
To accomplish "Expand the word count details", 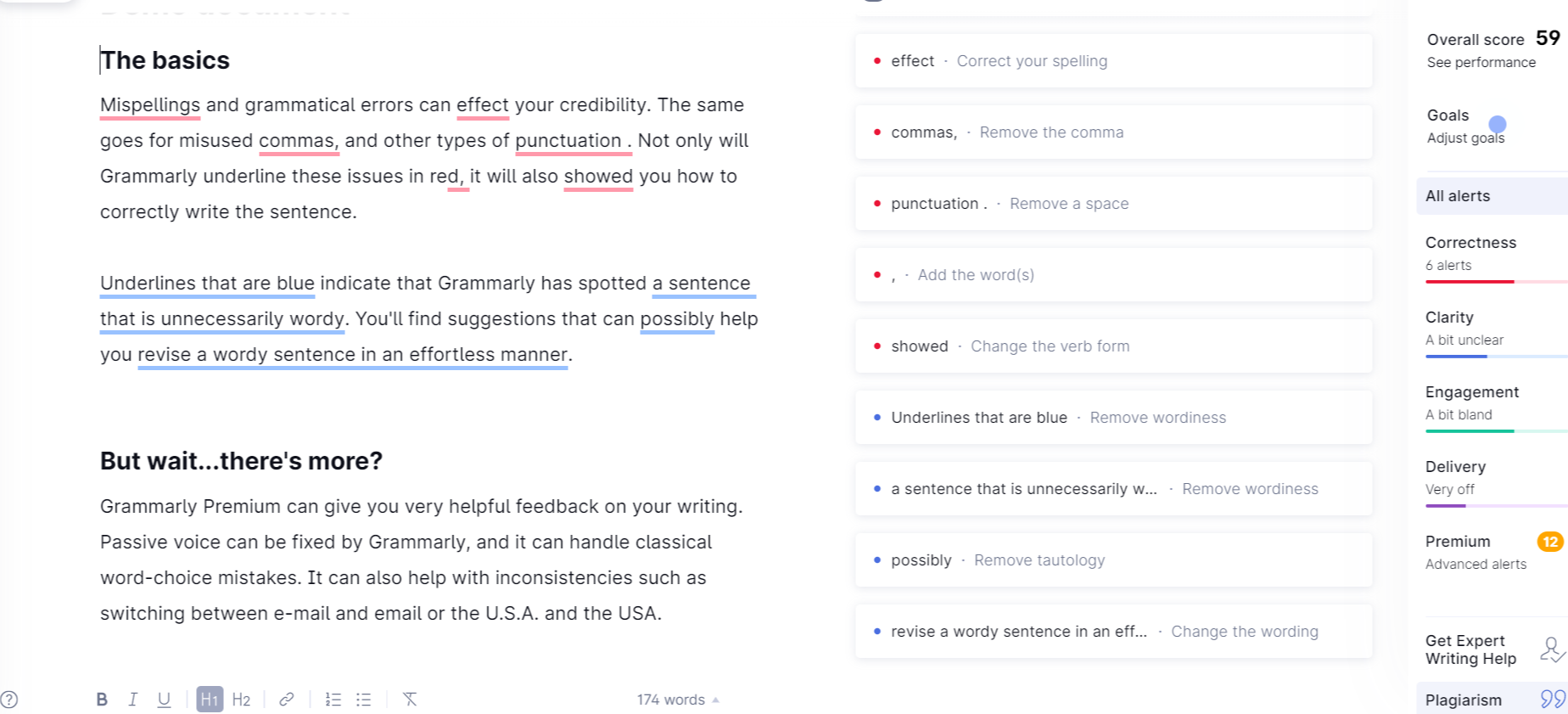I will [x=677, y=699].
